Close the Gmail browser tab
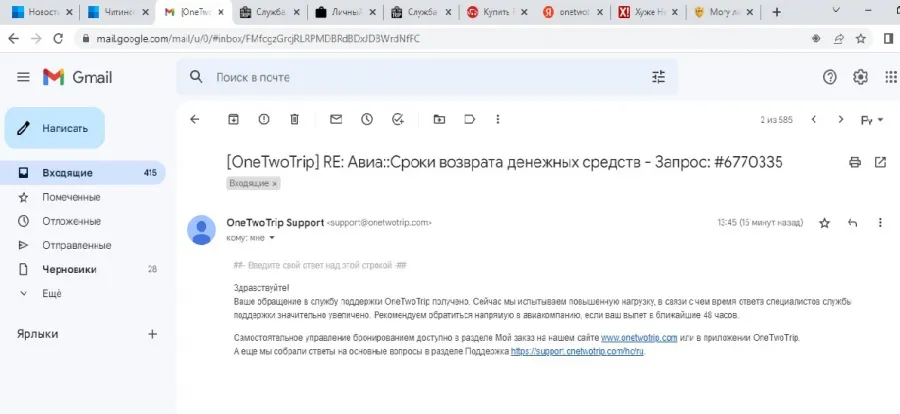 (x=221, y=12)
